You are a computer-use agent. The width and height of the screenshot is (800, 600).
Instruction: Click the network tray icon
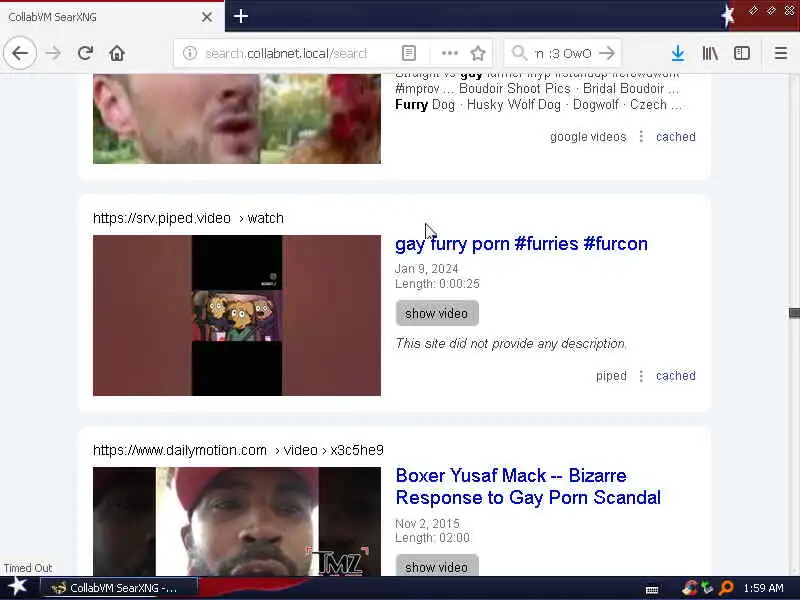tap(708, 588)
